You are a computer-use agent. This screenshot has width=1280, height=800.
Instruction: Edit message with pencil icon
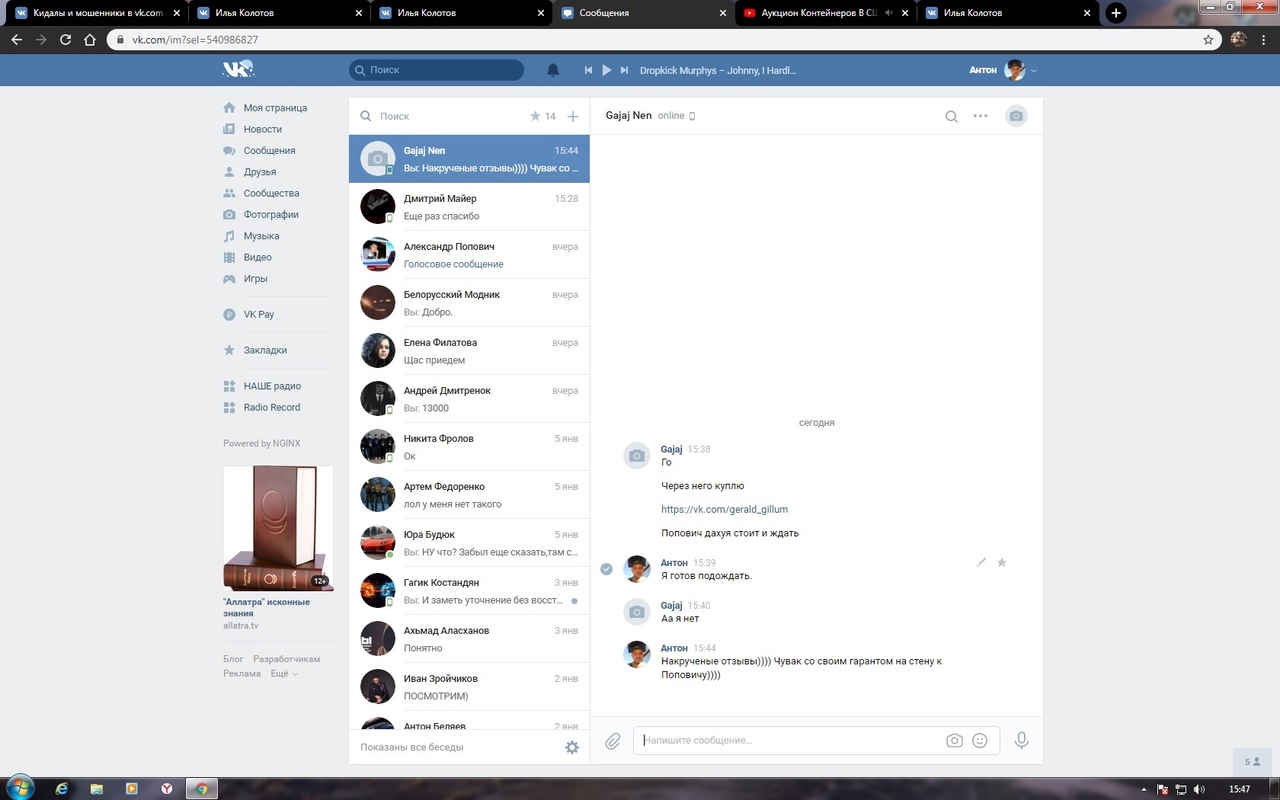point(981,563)
